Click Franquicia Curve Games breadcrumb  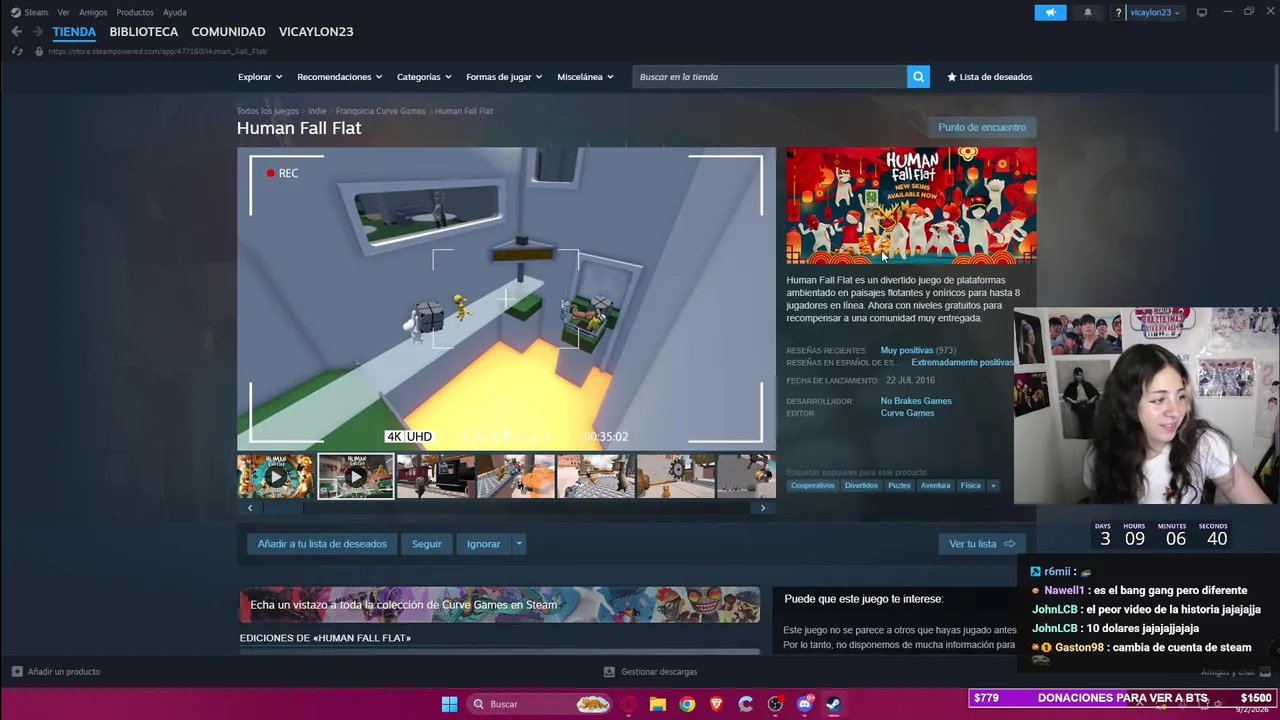pyautogui.click(x=380, y=111)
